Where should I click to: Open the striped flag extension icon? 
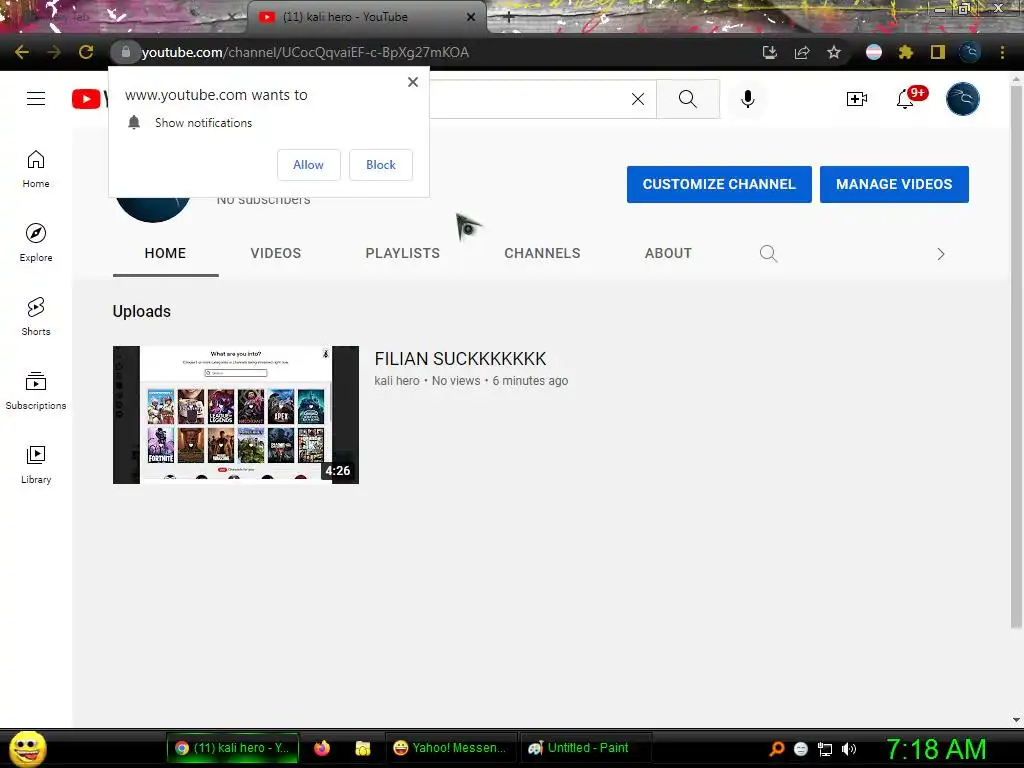pos(874,52)
